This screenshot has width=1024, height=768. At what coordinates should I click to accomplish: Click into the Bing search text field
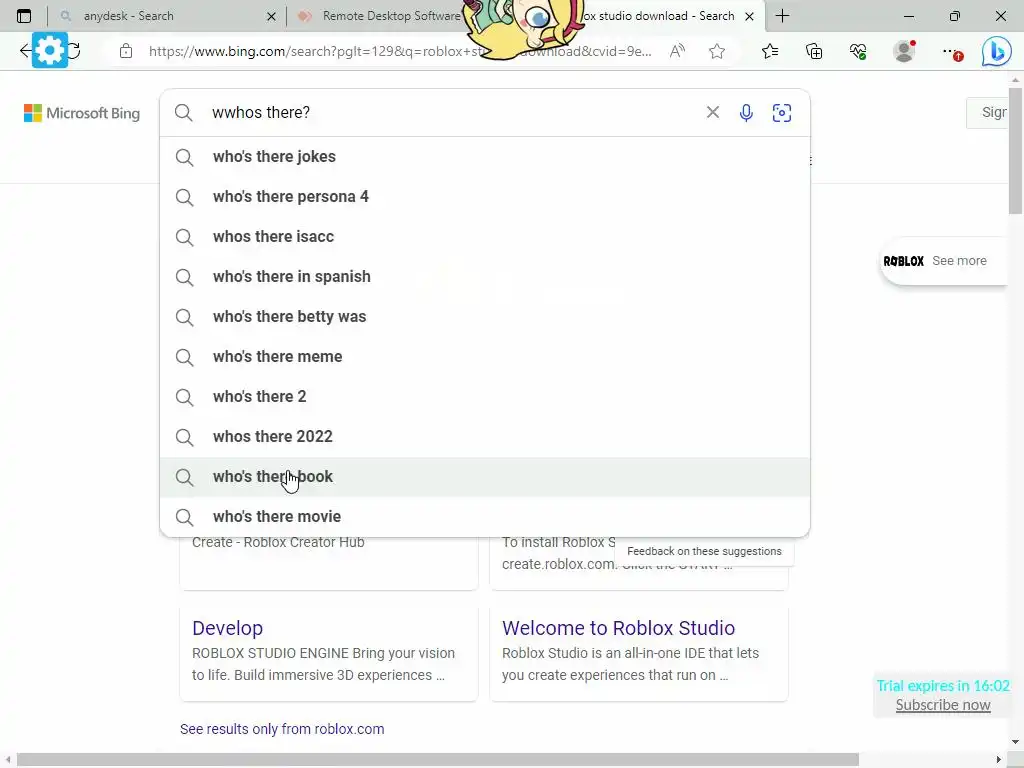(x=451, y=112)
